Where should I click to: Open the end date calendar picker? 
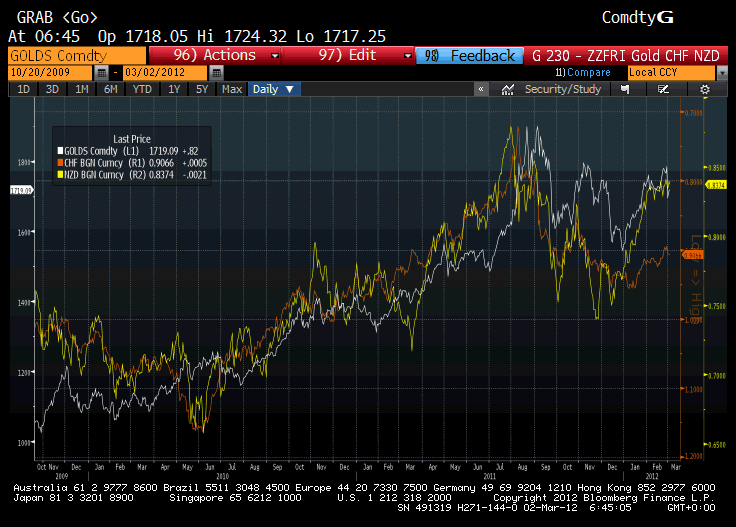point(216,73)
